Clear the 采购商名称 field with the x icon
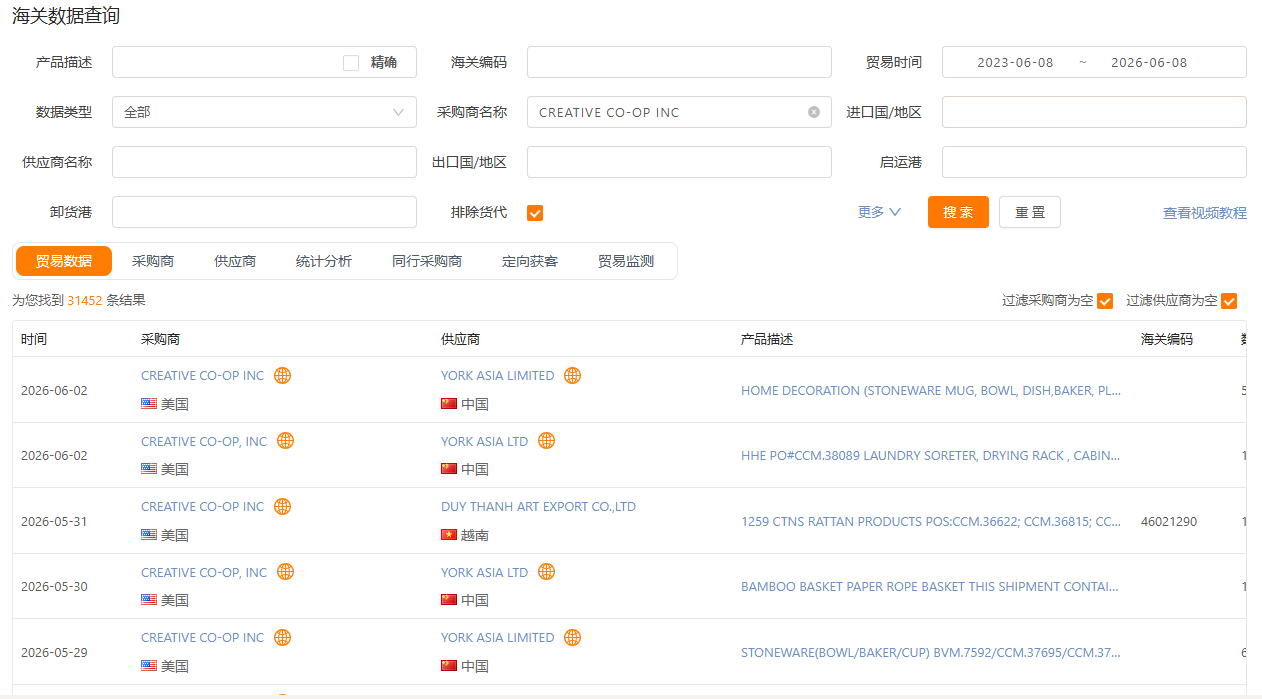Screen dimensions: 1262x699 (814, 112)
